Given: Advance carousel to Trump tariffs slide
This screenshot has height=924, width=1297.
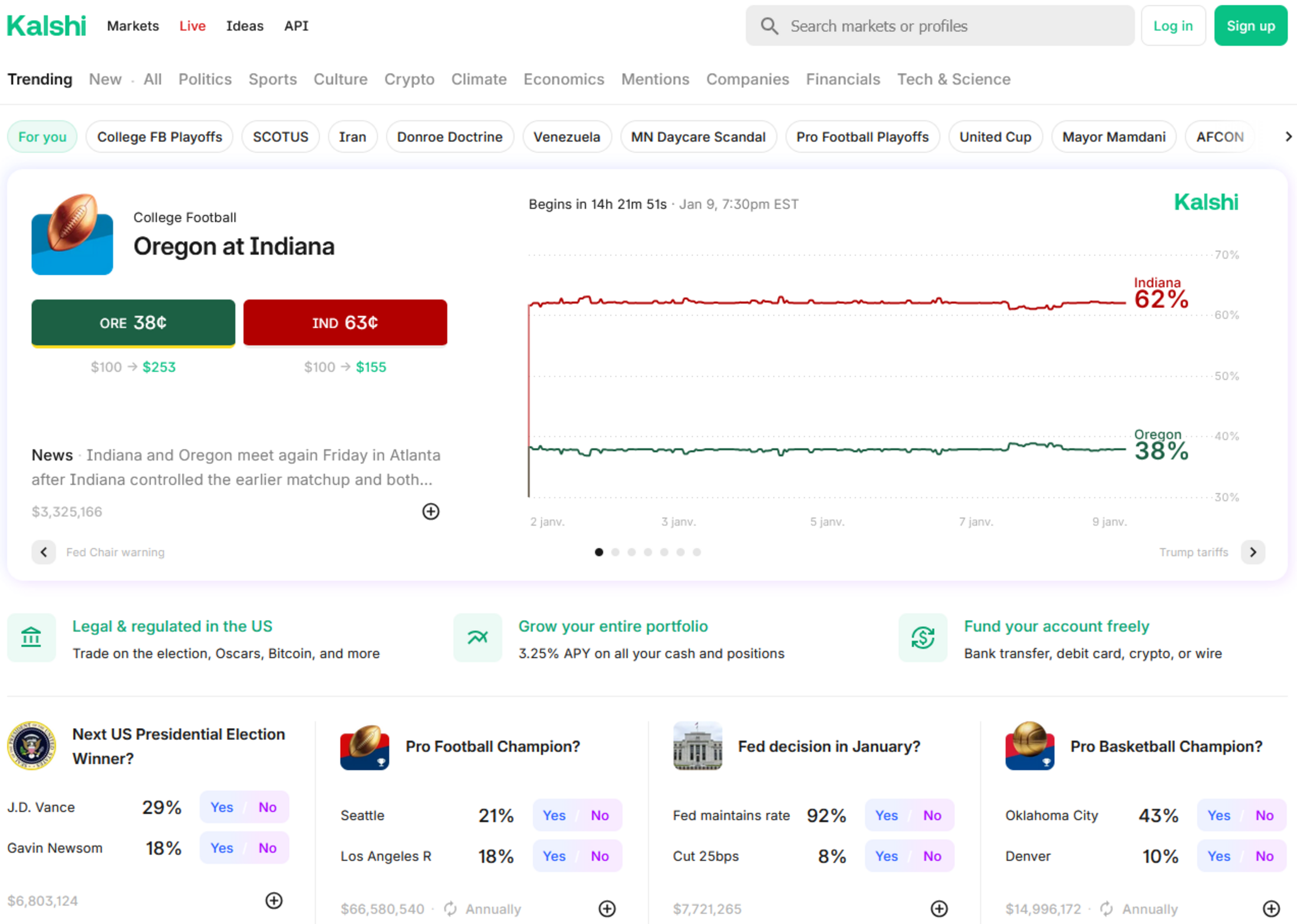Looking at the screenshot, I should pyautogui.click(x=1253, y=552).
